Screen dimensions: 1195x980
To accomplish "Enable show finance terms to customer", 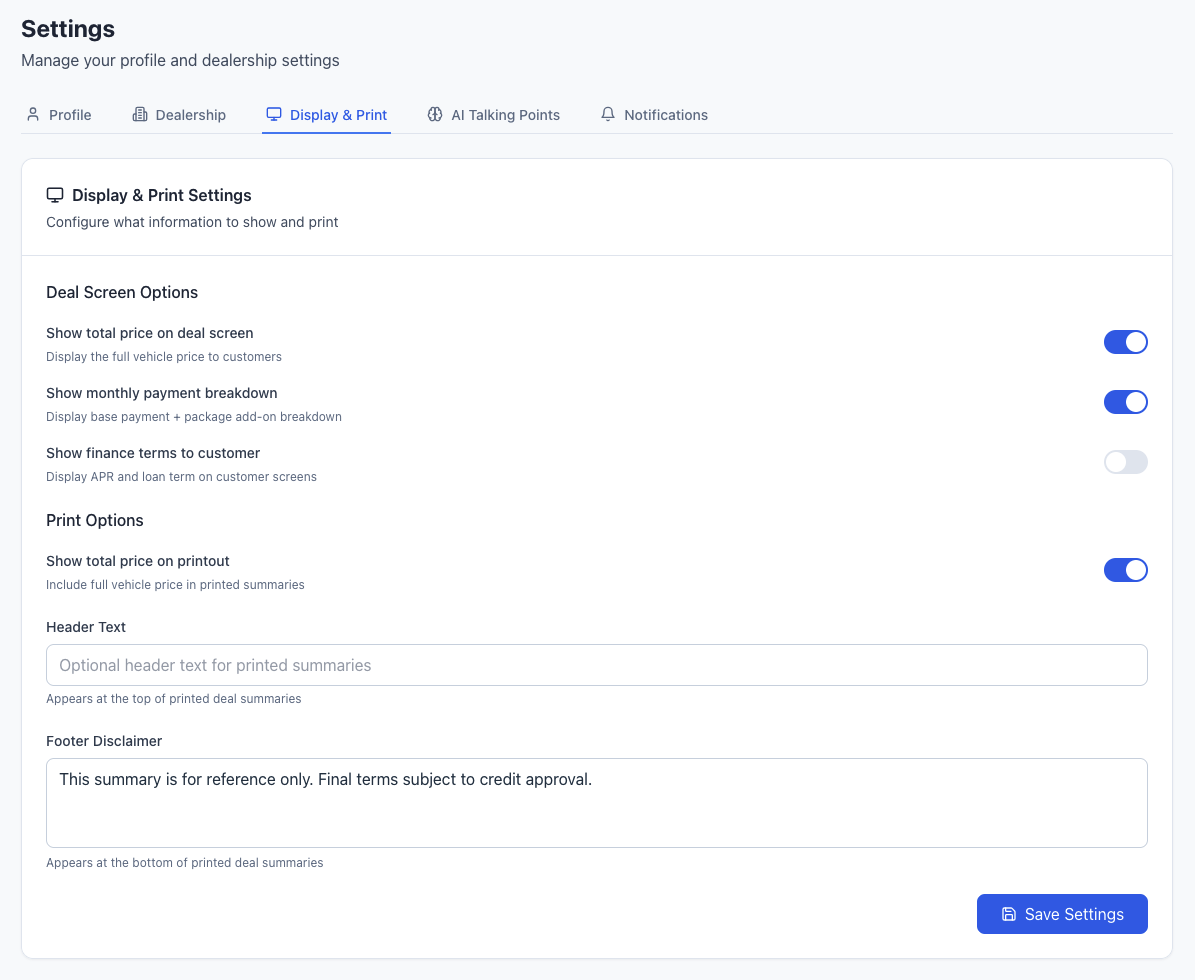I will (1125, 462).
